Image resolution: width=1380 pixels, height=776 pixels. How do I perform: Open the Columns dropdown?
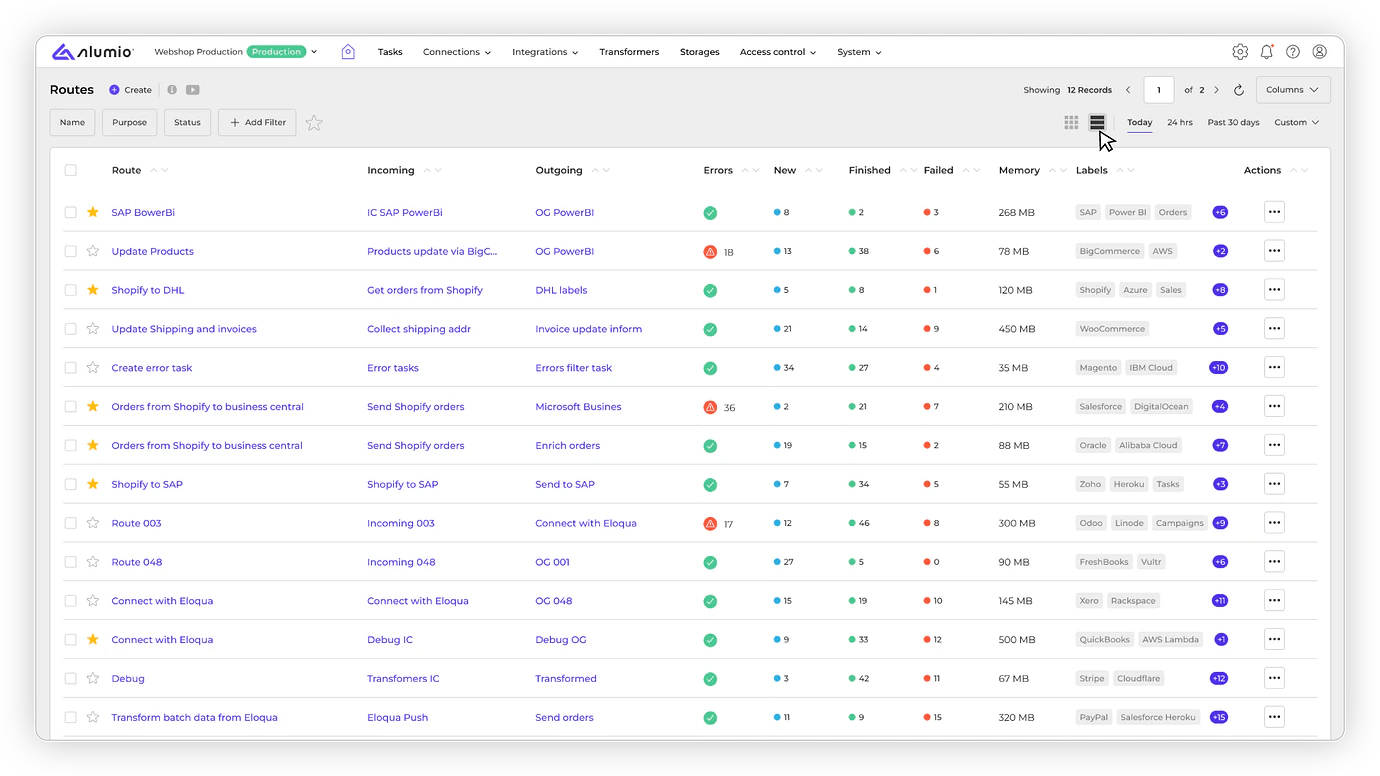[x=1293, y=90]
